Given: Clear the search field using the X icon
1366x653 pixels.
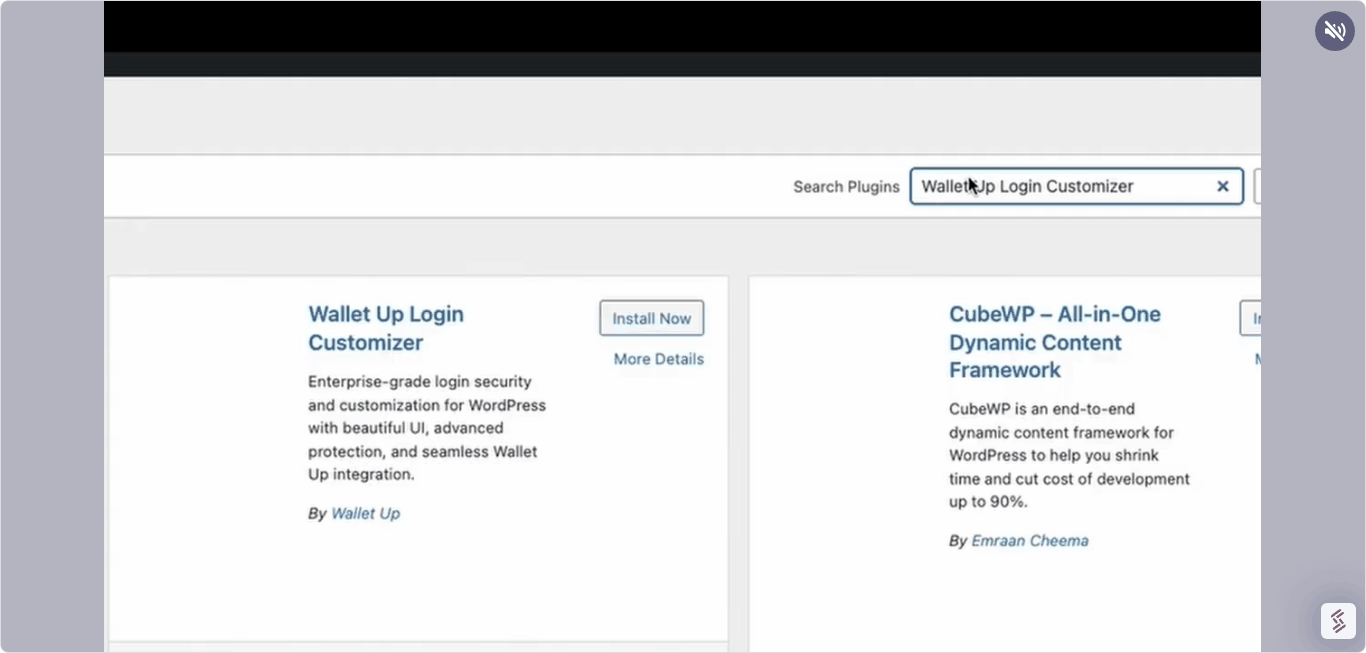Looking at the screenshot, I should [1222, 186].
